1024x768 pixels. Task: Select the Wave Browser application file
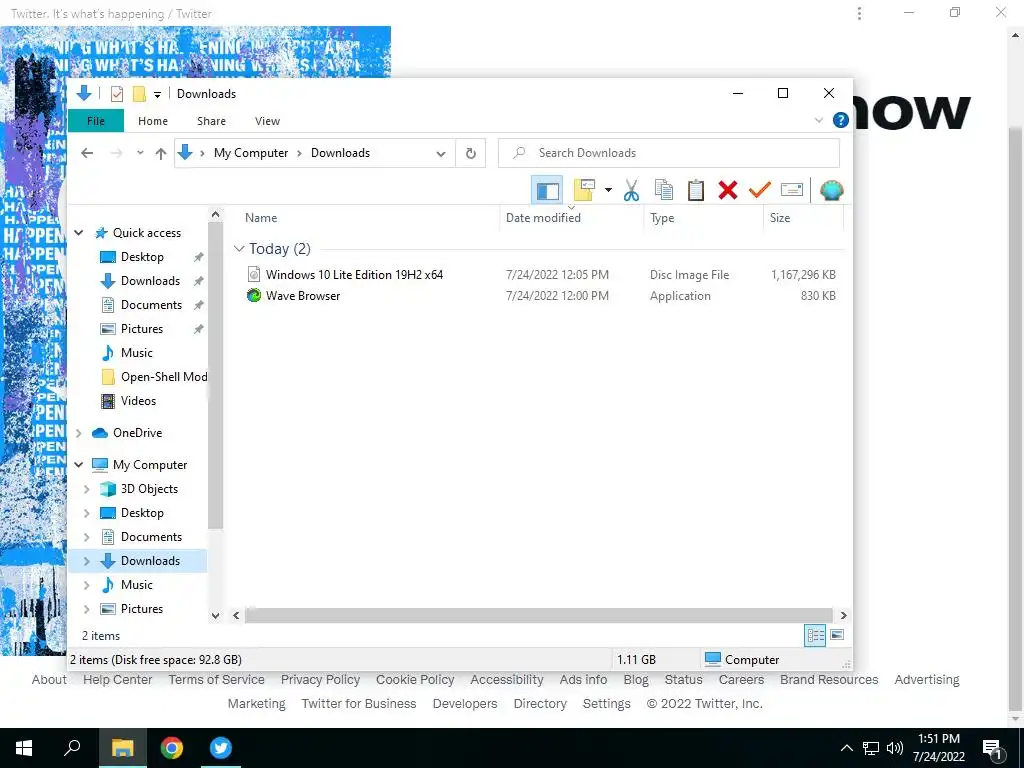click(539, 295)
